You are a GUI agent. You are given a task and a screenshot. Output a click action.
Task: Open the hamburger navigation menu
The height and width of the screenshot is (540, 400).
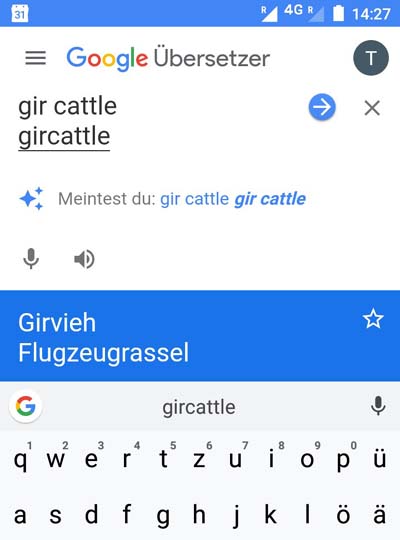(x=35, y=58)
